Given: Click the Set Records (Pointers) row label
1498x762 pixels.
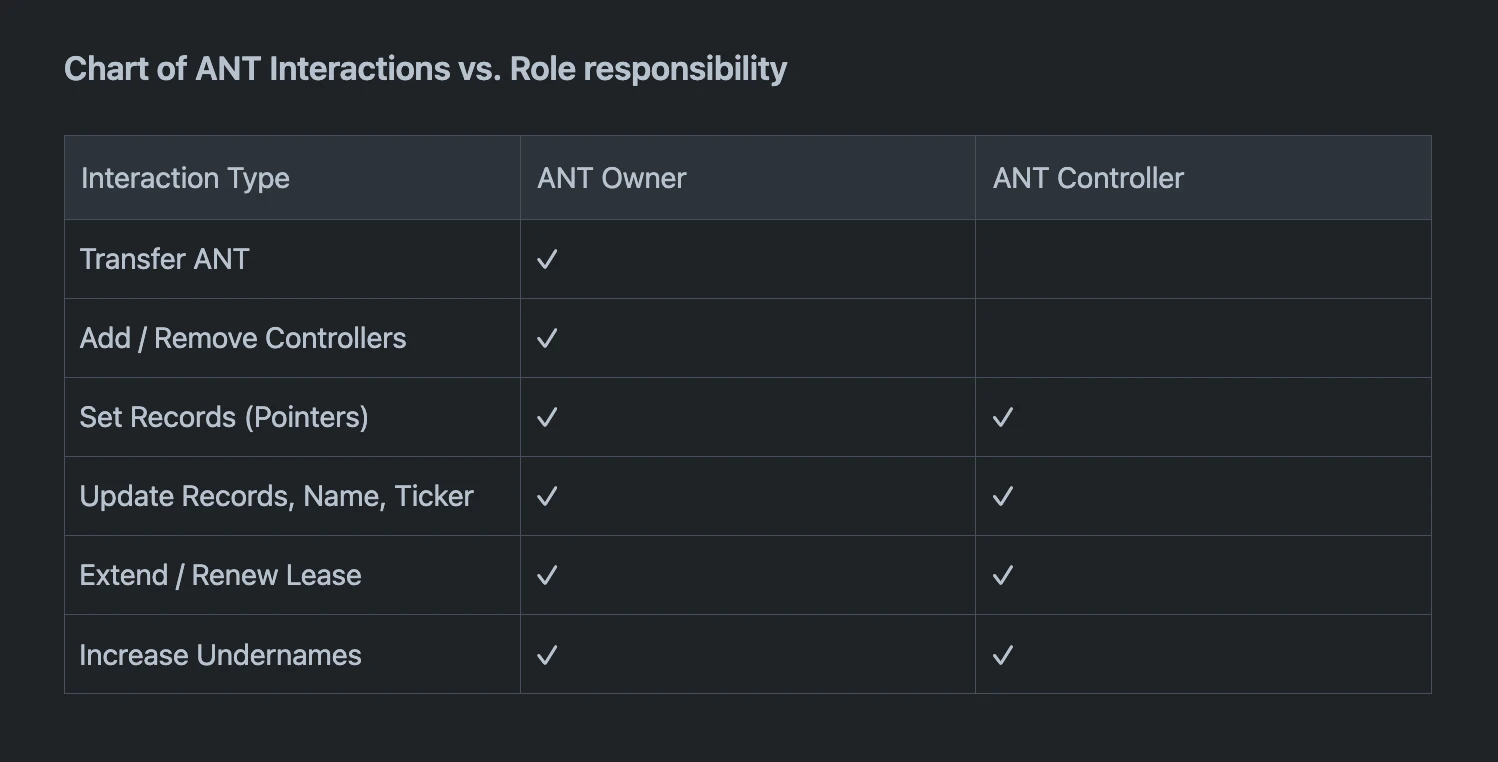Looking at the screenshot, I should (224, 417).
